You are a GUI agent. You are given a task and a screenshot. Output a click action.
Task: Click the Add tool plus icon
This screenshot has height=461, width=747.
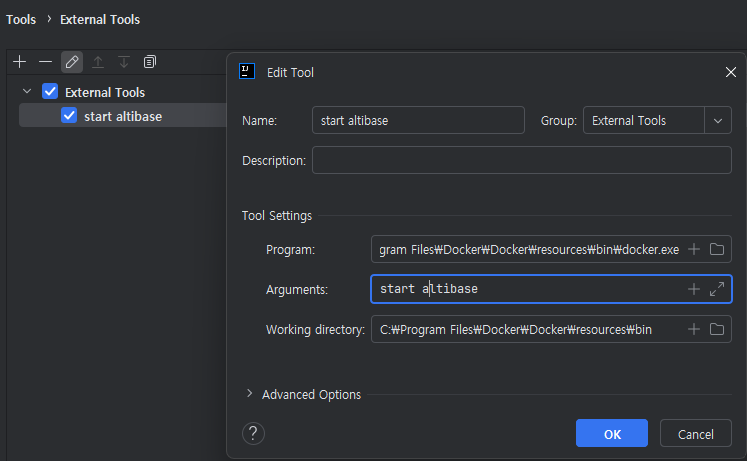click(19, 62)
